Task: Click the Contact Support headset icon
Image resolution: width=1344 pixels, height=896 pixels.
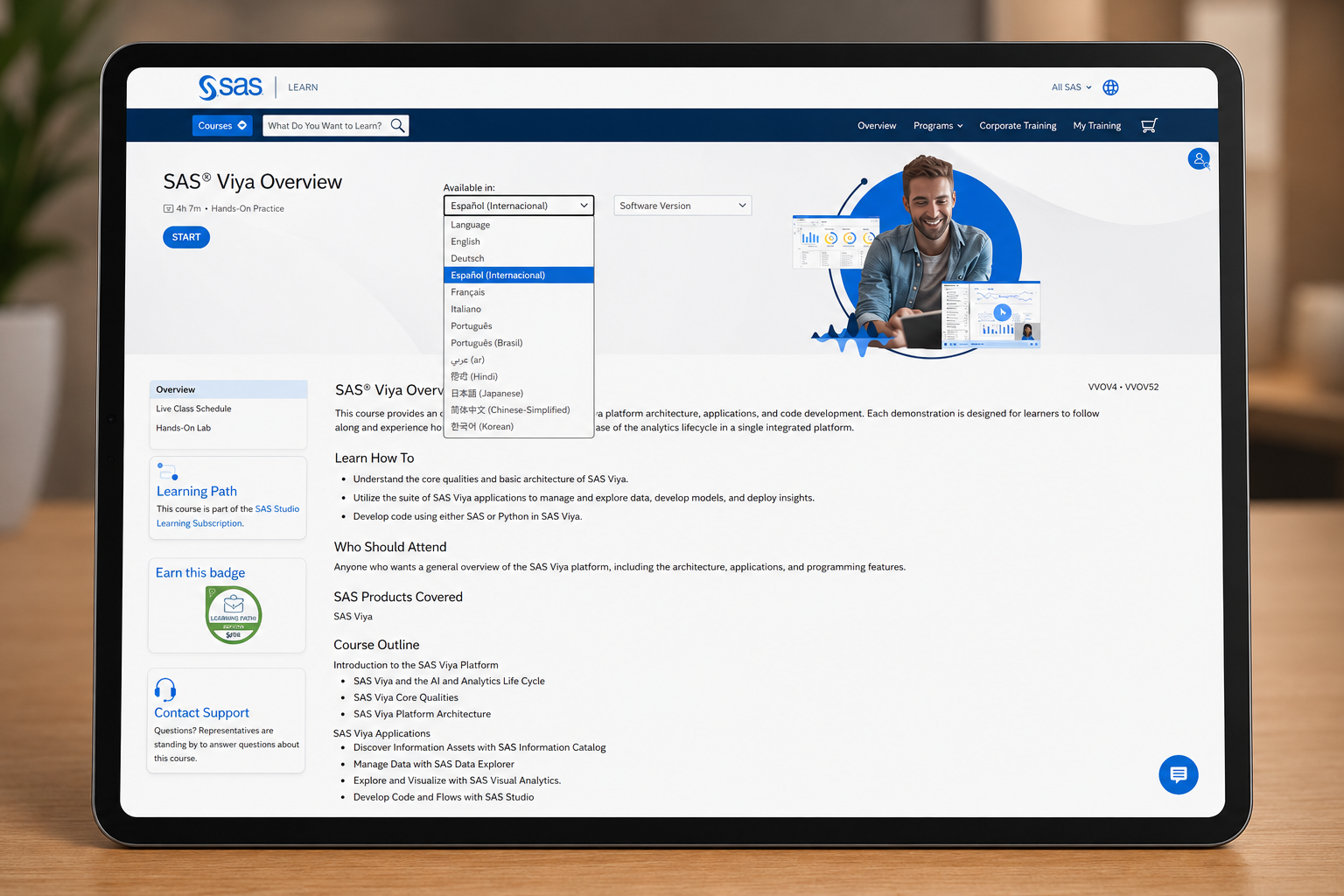Action: pyautogui.click(x=165, y=689)
